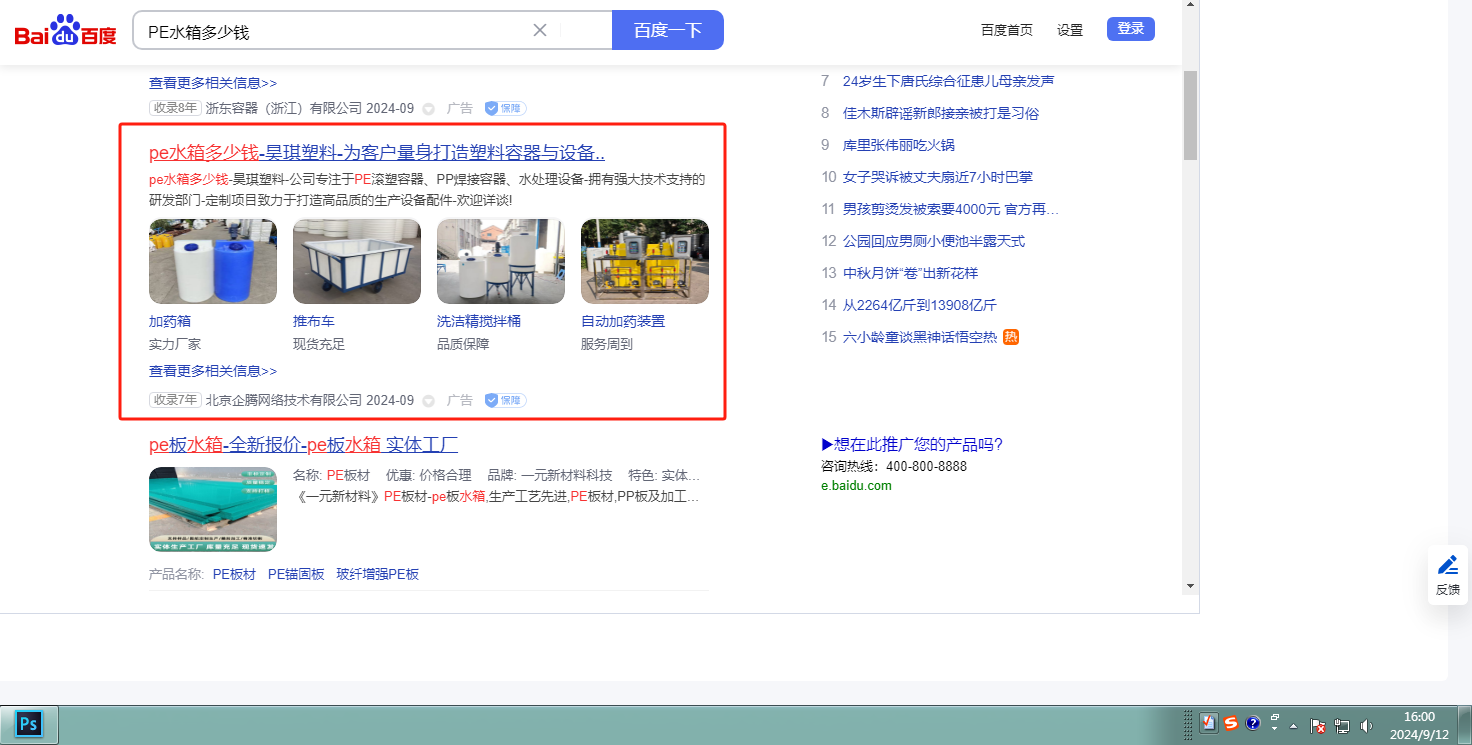1472x745 pixels.
Task: Open hot topic 库里张伟丽吃火锅
Action: coord(899,145)
